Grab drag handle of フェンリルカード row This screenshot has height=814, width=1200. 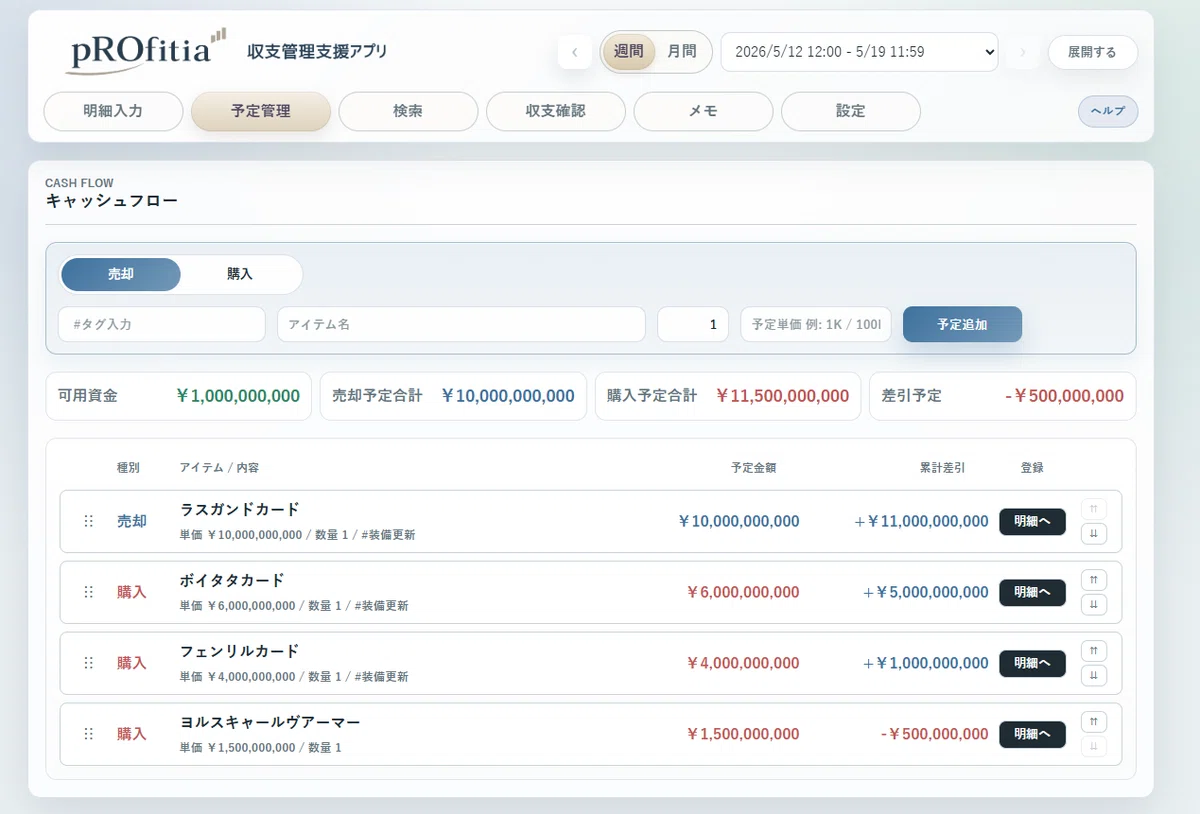pyautogui.click(x=88, y=663)
